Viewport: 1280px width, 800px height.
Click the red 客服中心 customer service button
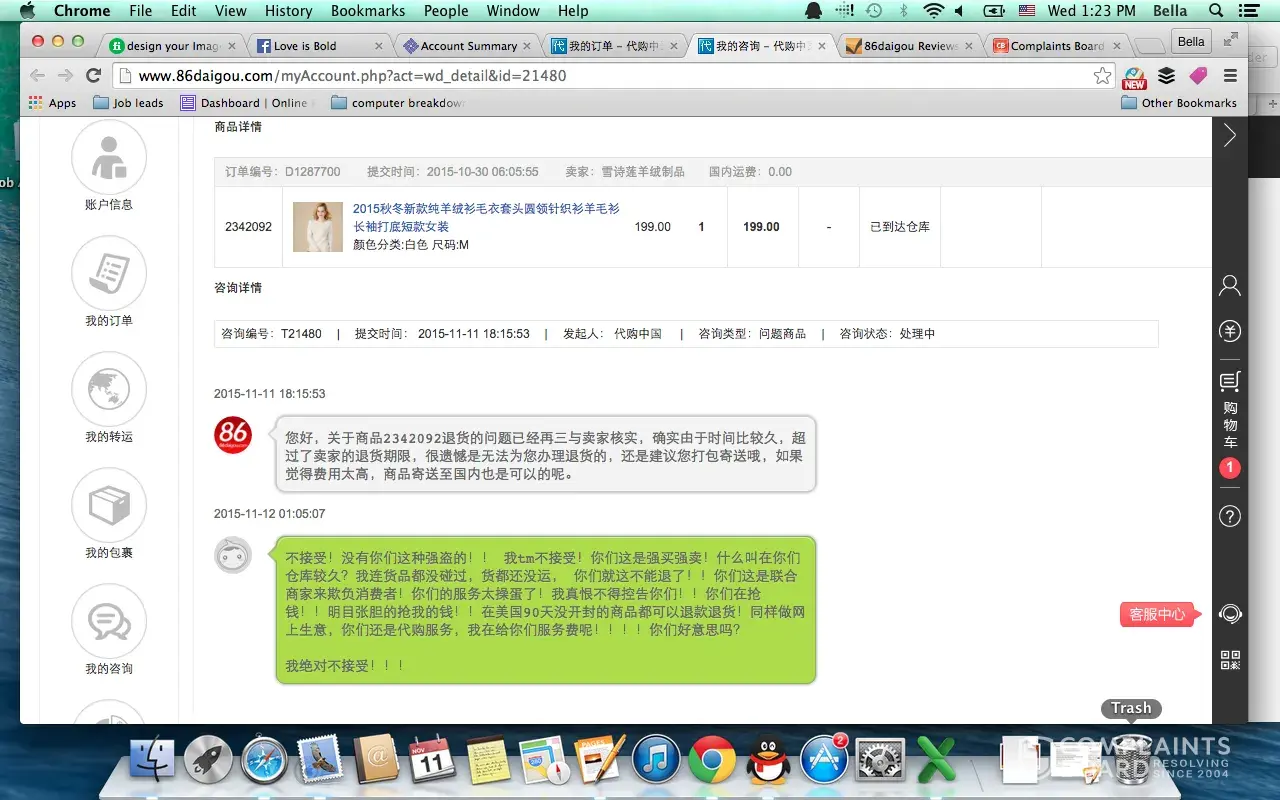[1157, 614]
